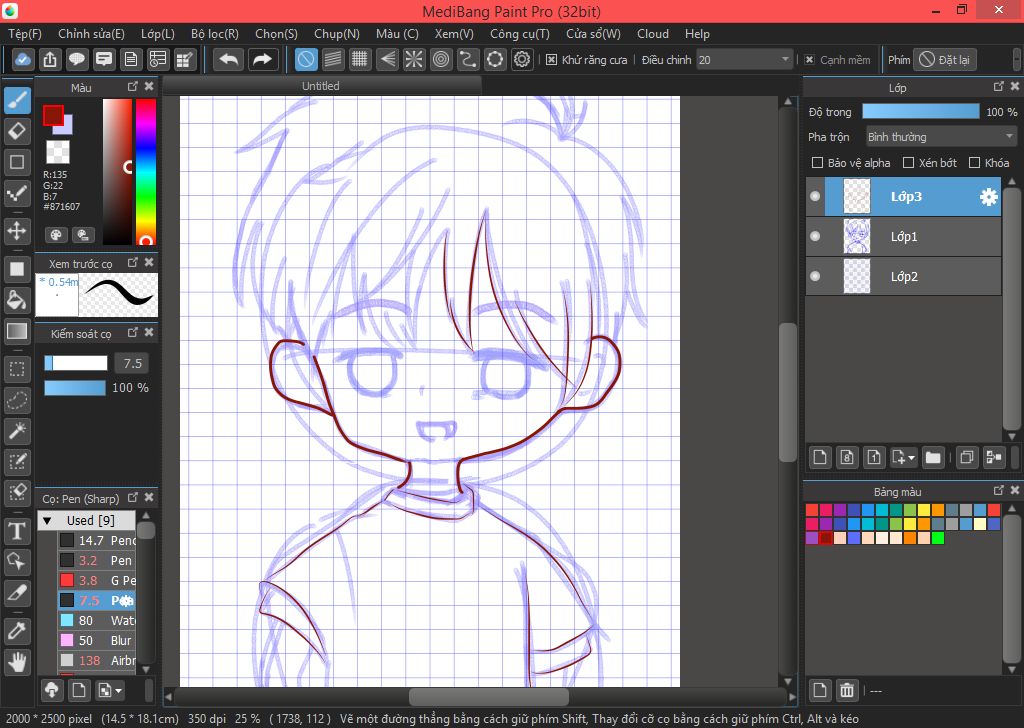1024x728 pixels.
Task: Enable vanishing point snap
Action: click(387, 59)
